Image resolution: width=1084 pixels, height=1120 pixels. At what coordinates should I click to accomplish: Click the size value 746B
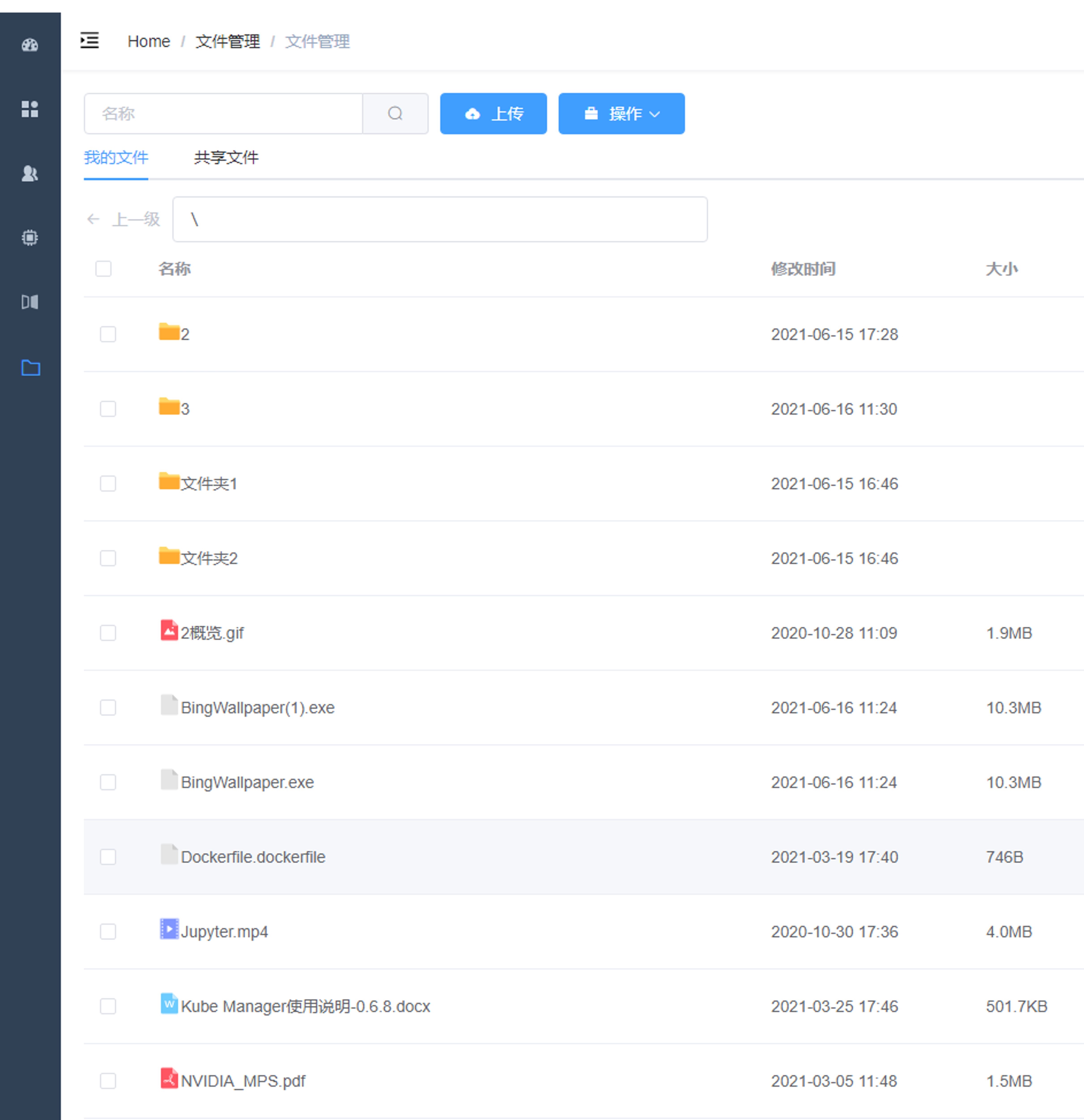(x=1005, y=857)
